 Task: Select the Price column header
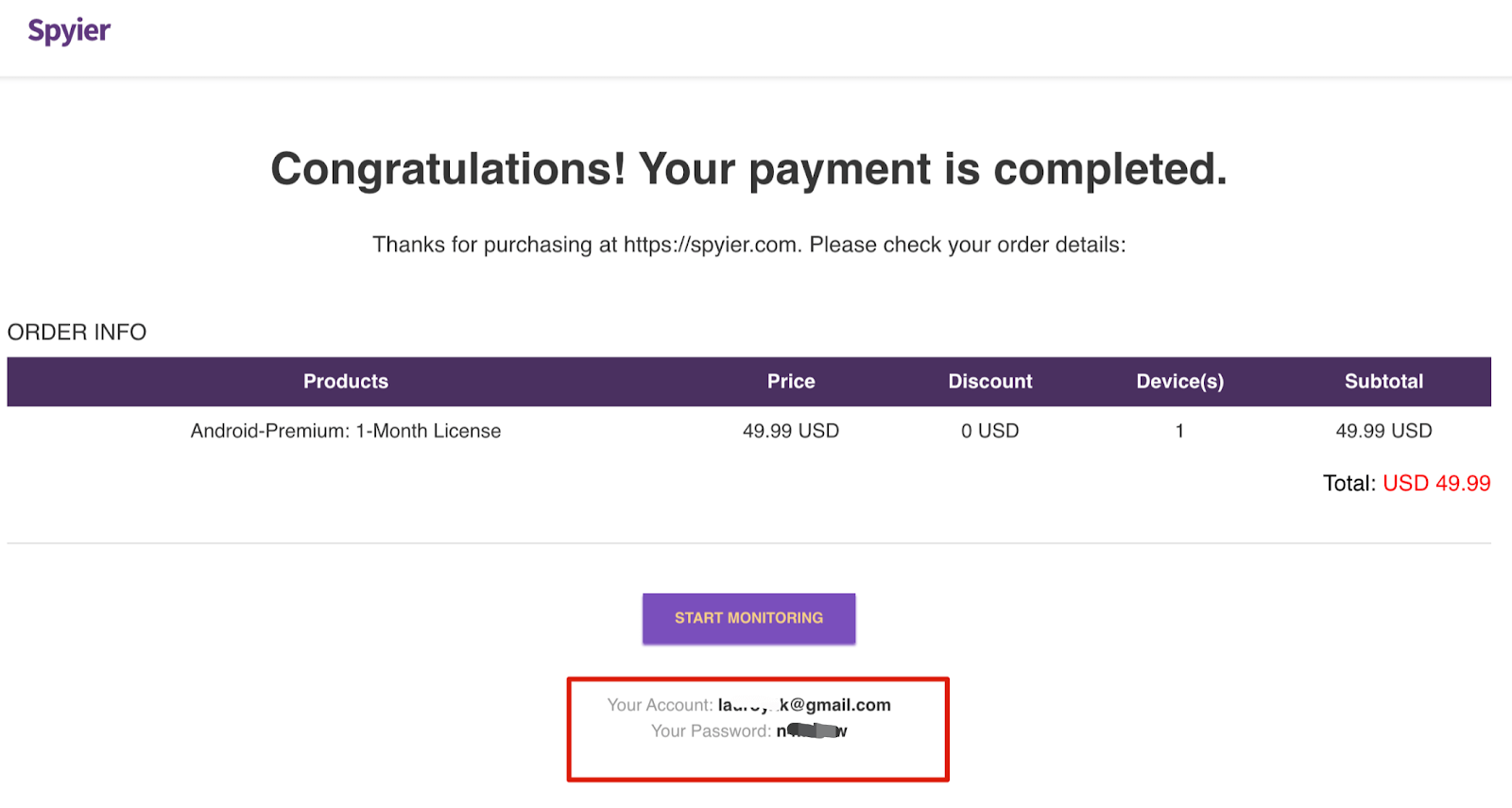[791, 382]
